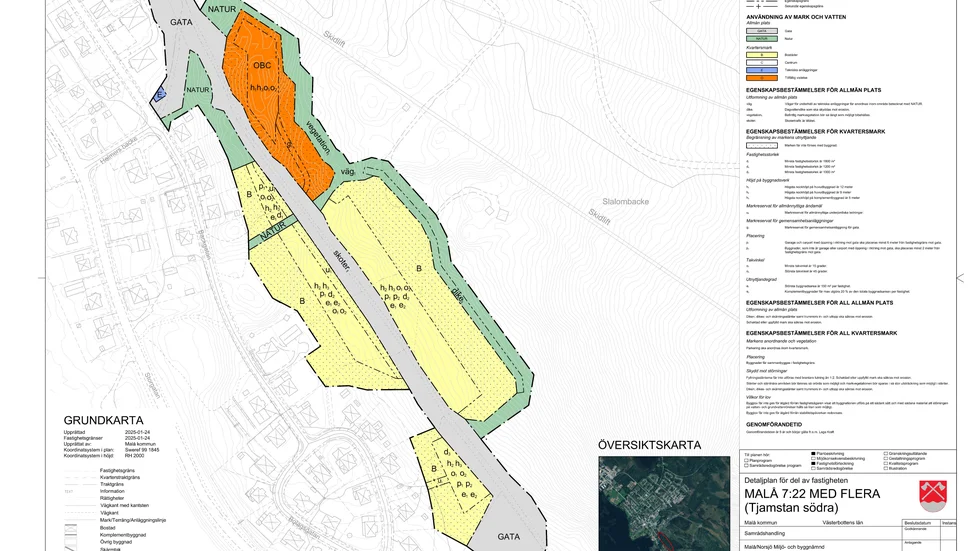Click 'Komplementbyggnad' in the Grundkarta legend
980x551 pixels.
pos(122,535)
